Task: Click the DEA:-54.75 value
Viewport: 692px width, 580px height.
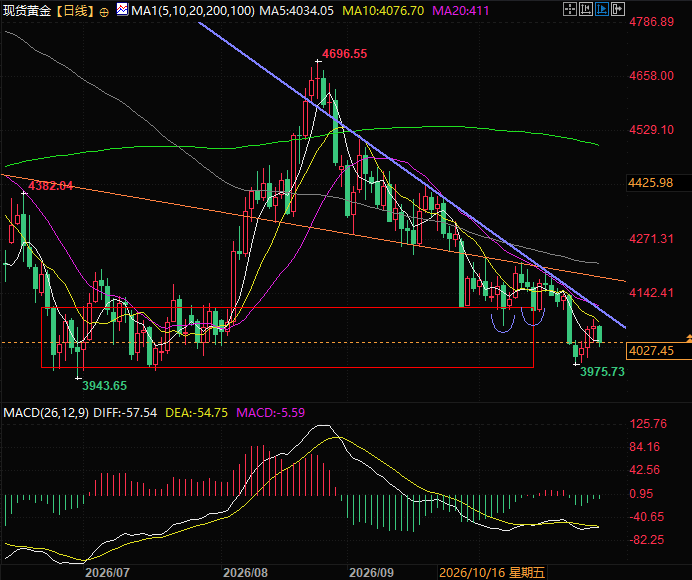Action: [196, 413]
